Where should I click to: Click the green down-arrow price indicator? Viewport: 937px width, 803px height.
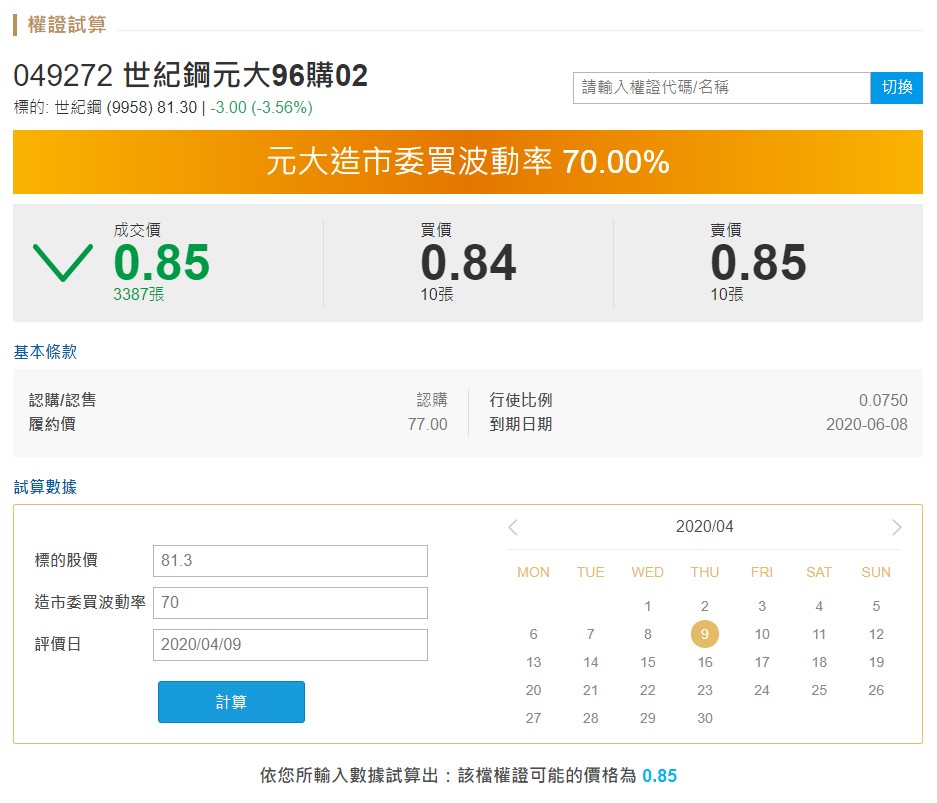[63, 263]
